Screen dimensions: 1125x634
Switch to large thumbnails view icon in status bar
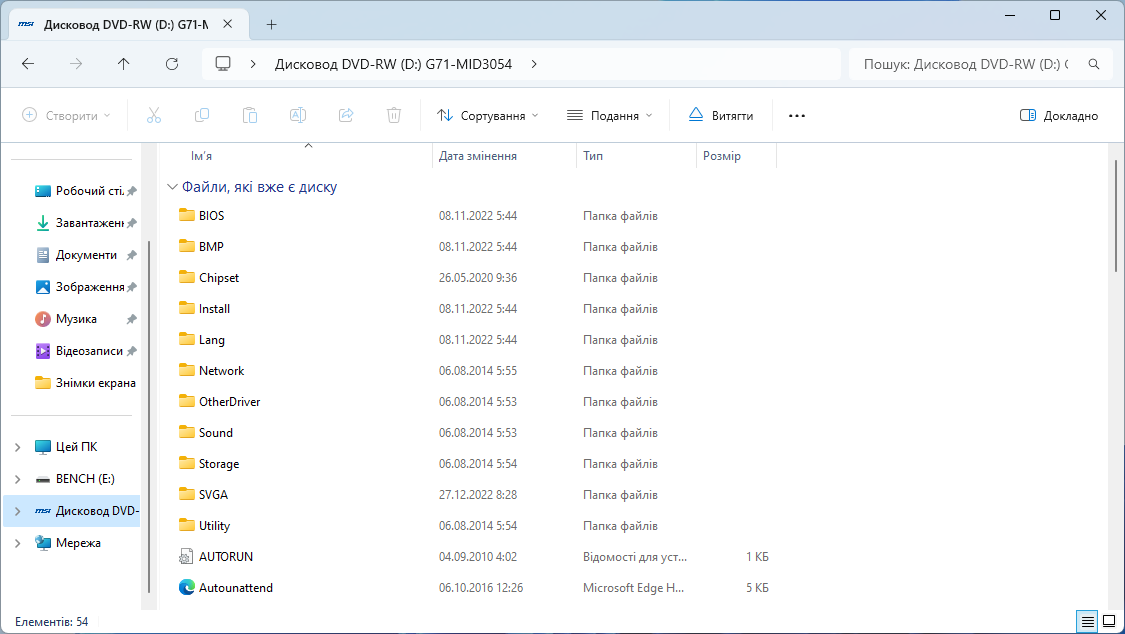click(1108, 622)
